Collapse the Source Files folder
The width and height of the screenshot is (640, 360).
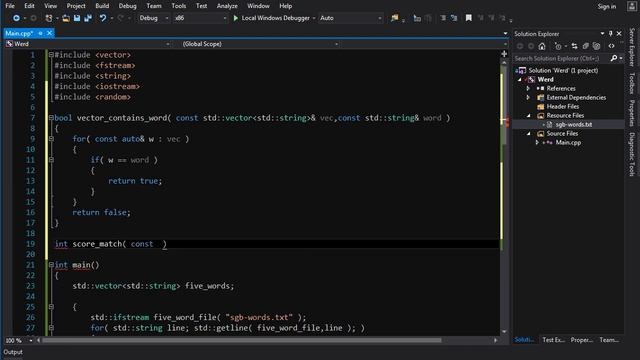(529, 133)
